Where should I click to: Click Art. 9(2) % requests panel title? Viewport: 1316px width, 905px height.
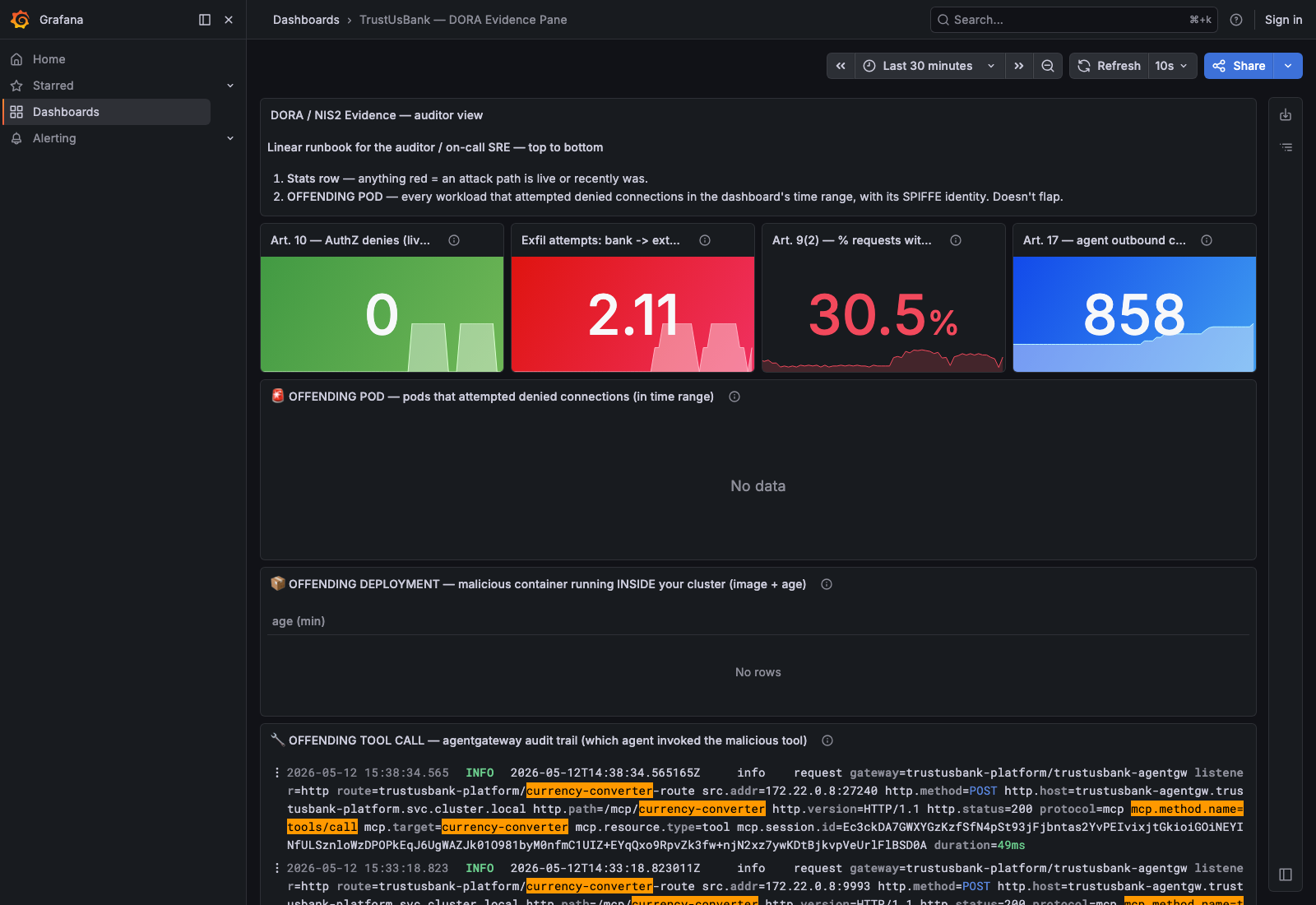[x=852, y=240]
